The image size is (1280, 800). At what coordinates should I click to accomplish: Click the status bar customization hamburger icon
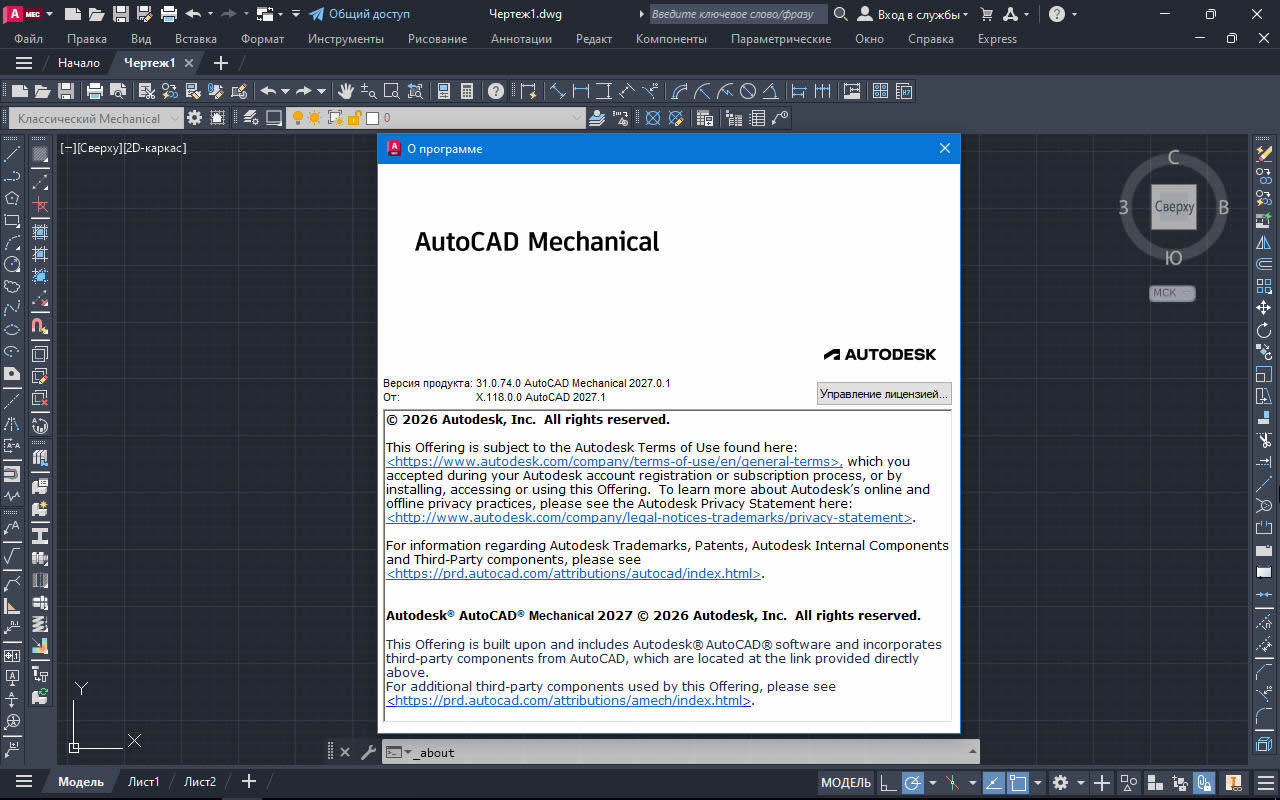click(x=1264, y=782)
